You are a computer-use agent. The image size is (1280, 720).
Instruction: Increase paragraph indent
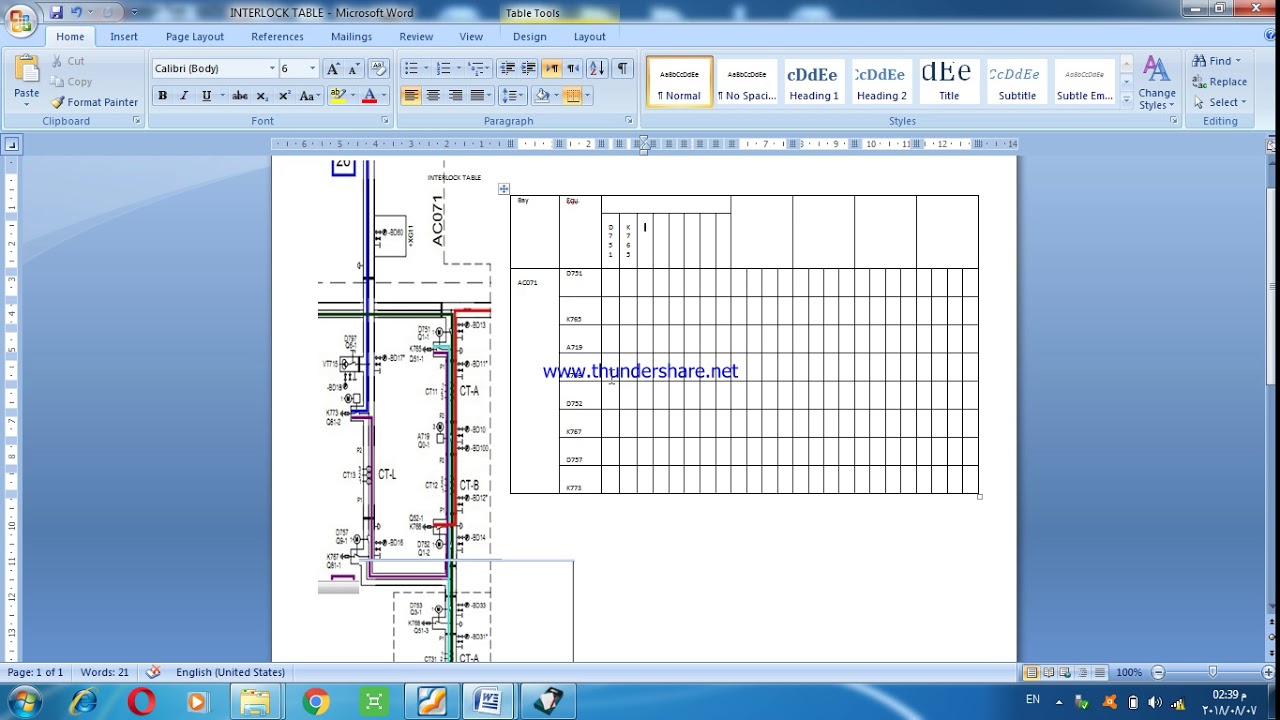coord(528,68)
